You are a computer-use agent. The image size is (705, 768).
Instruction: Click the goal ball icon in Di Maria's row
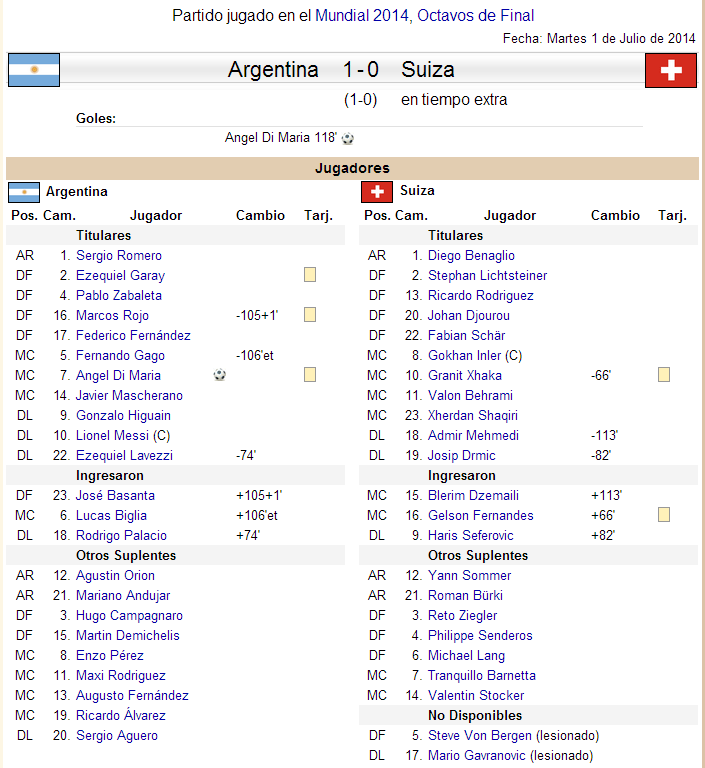tap(220, 375)
